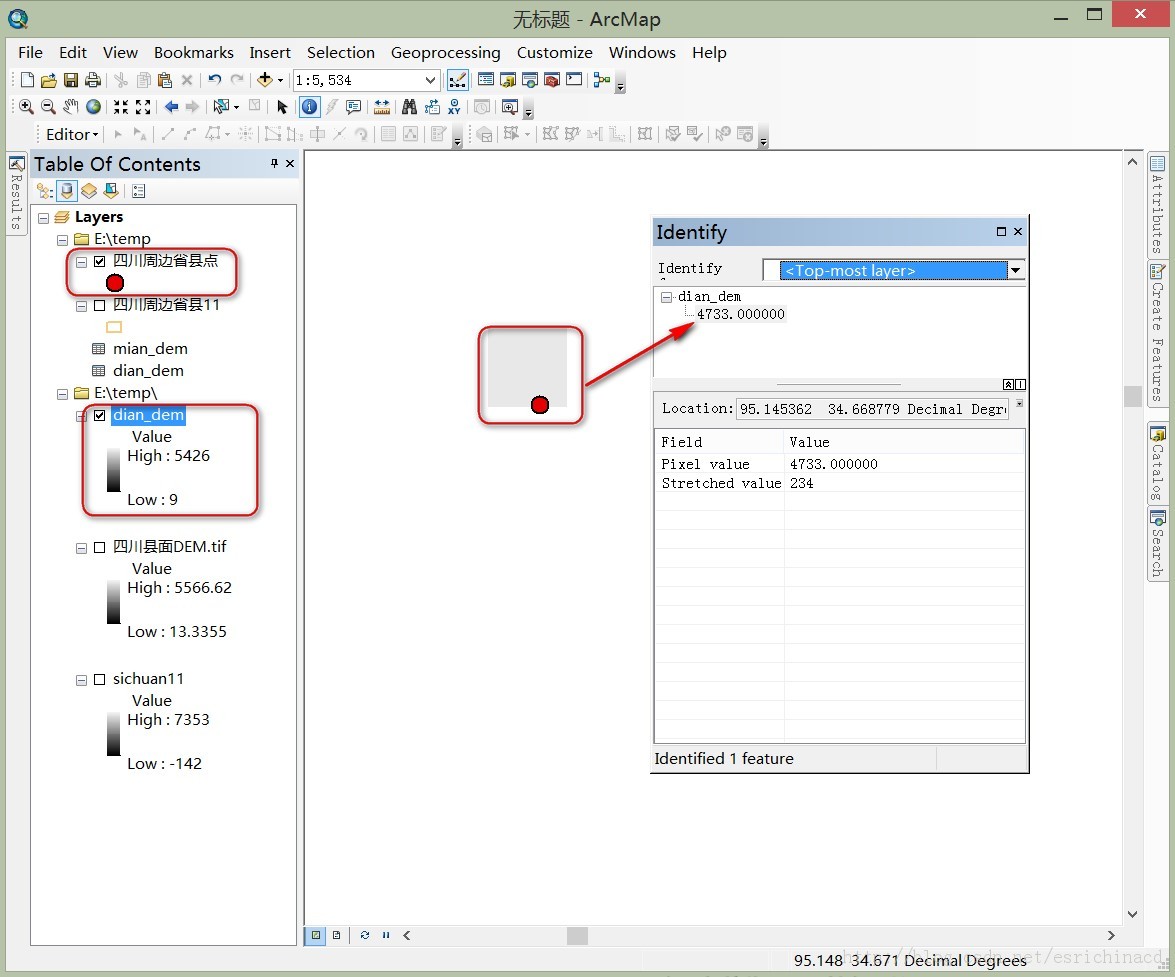Open the Catalog window icon in toolbar
1175x977 pixels.
click(x=508, y=79)
